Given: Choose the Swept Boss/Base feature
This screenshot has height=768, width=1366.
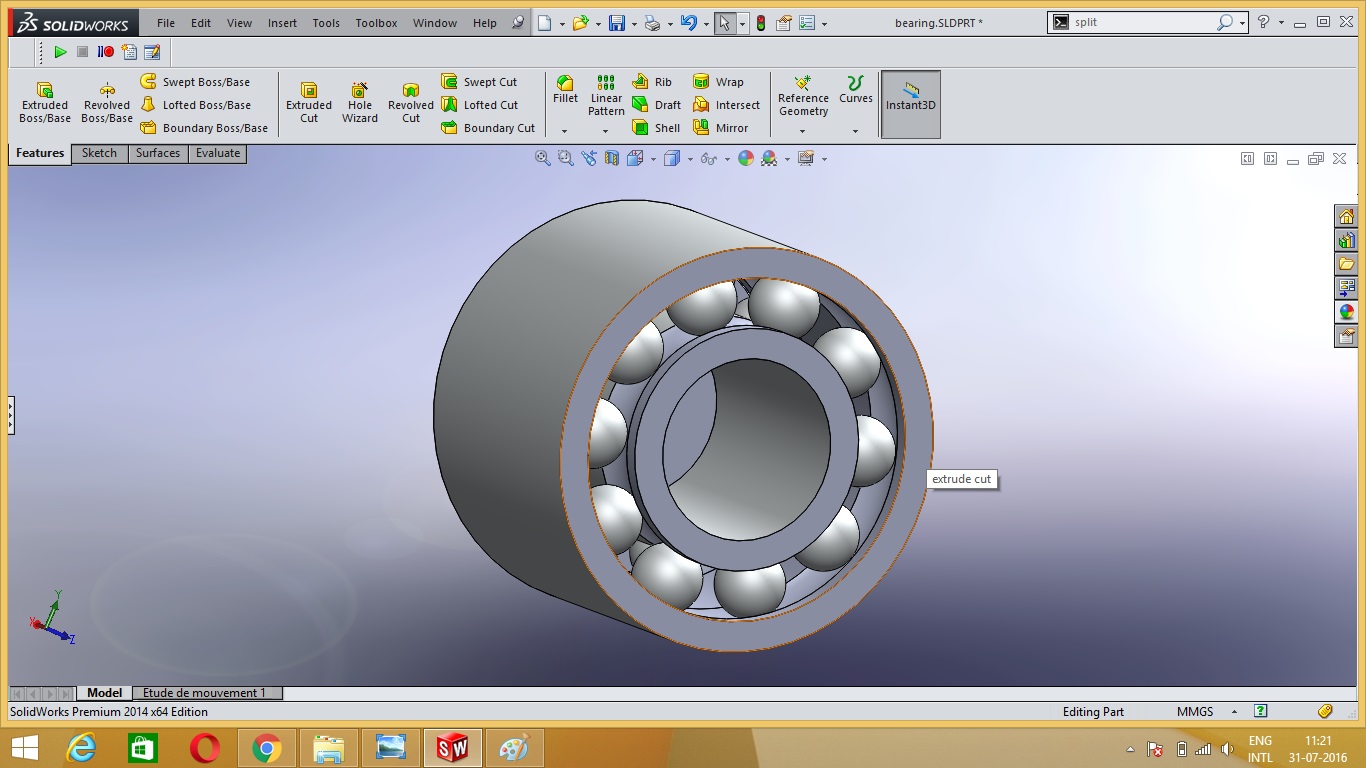Looking at the screenshot, I should pyautogui.click(x=195, y=82).
